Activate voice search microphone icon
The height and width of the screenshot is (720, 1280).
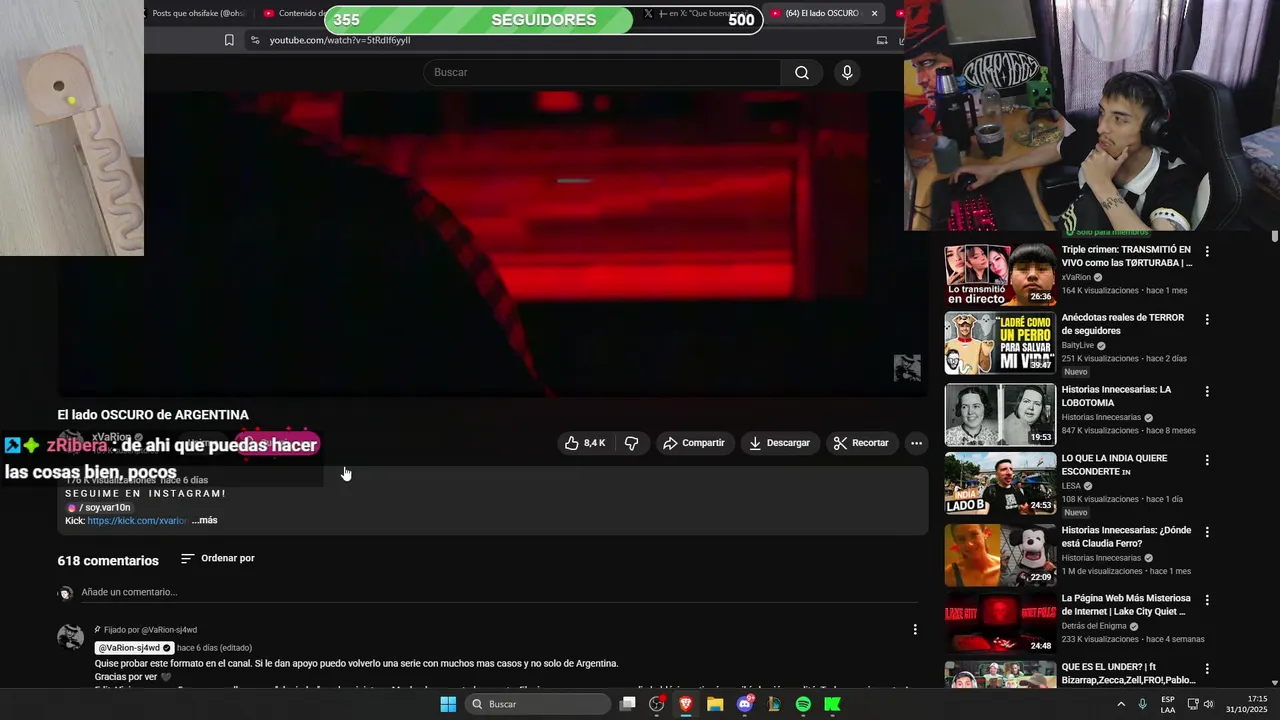(847, 72)
